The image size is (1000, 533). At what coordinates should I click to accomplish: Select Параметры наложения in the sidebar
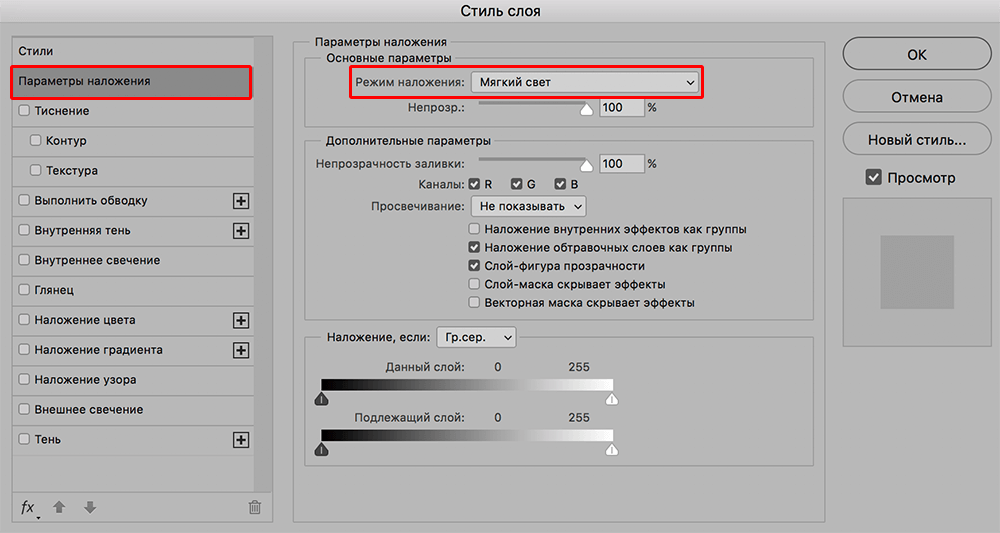pyautogui.click(x=131, y=82)
